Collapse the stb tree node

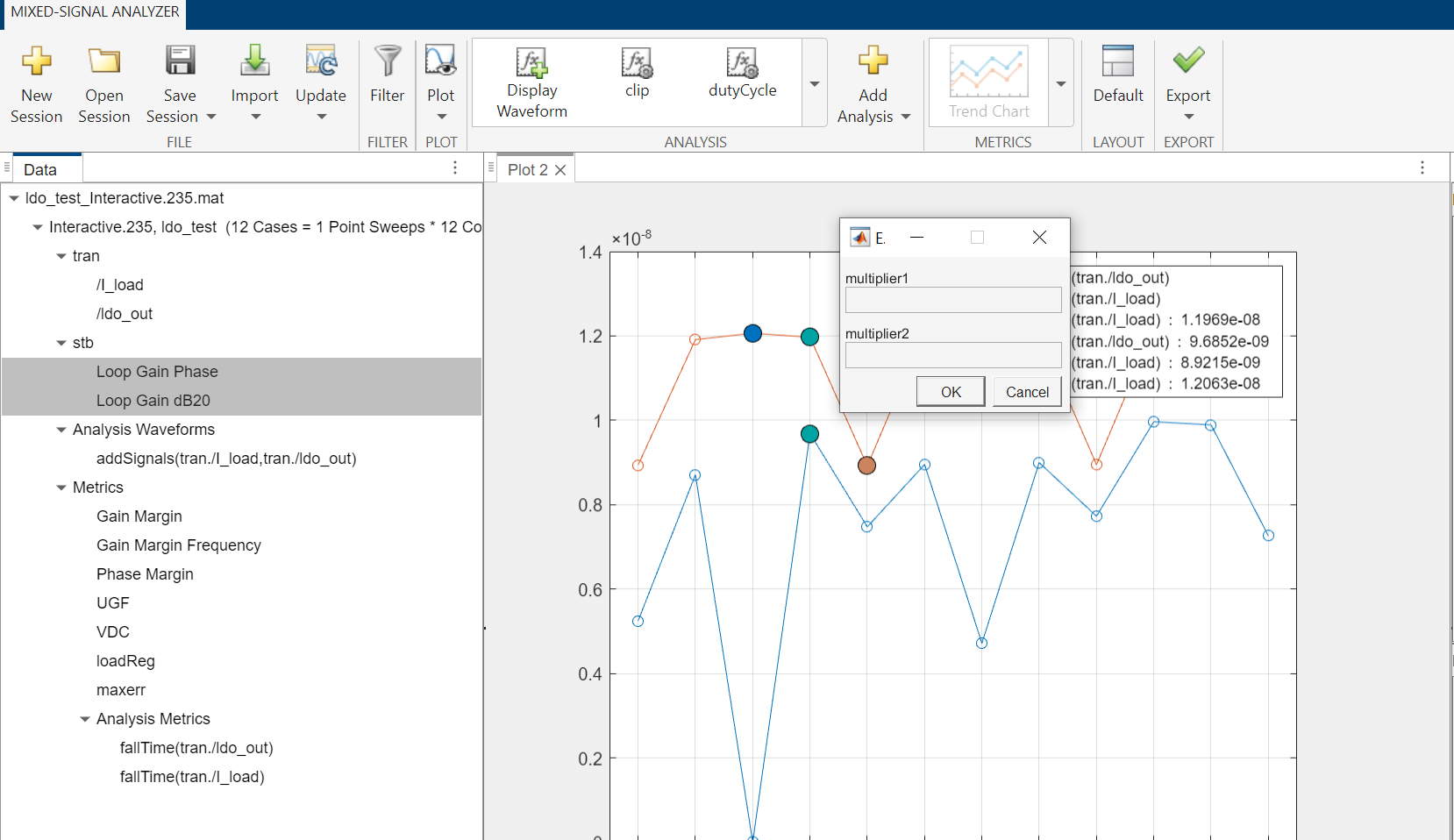61,343
